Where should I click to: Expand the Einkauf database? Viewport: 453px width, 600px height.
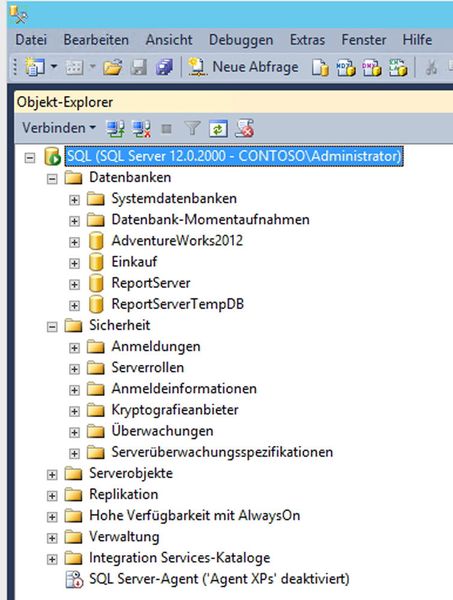[x=74, y=263]
